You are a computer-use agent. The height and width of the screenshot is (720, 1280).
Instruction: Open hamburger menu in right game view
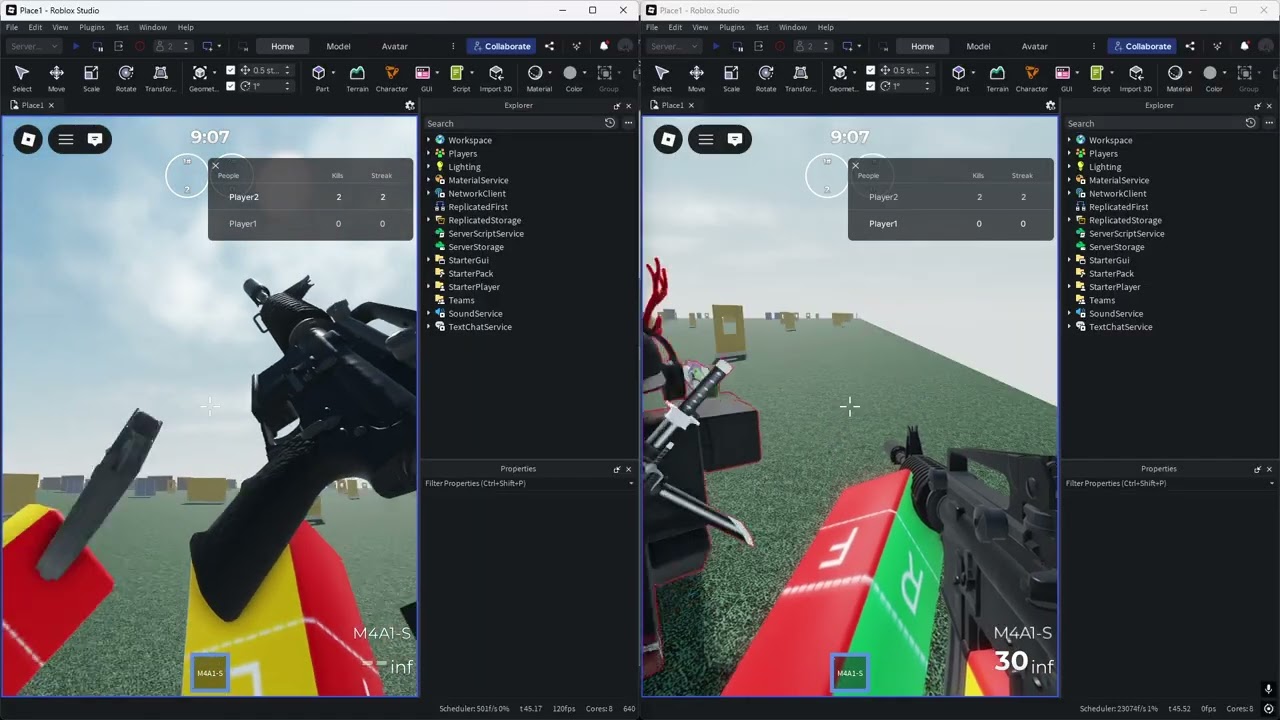pyautogui.click(x=706, y=140)
